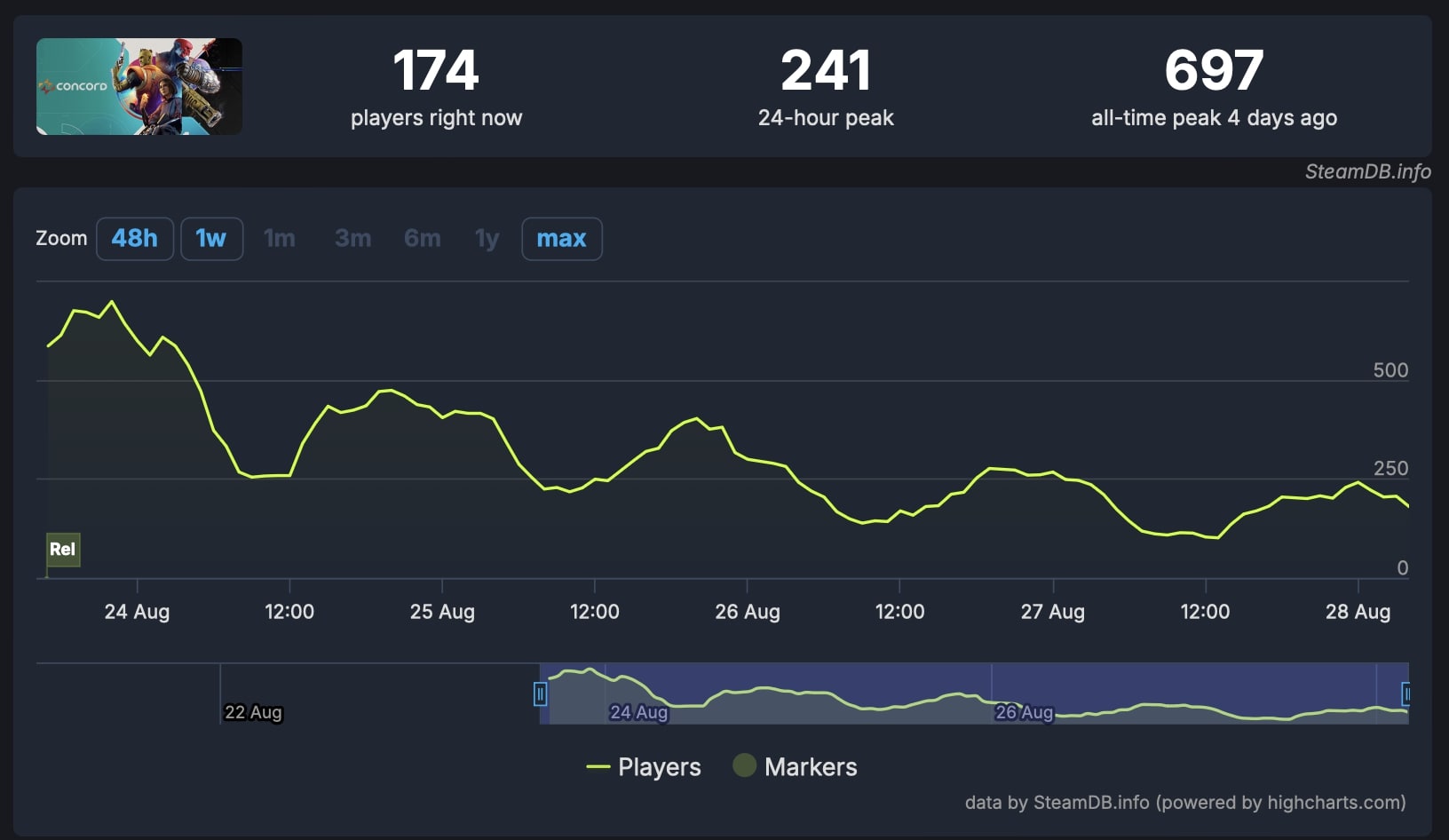Click the highcharts.com data credit text
The image size is (1449, 840).
click(1185, 803)
